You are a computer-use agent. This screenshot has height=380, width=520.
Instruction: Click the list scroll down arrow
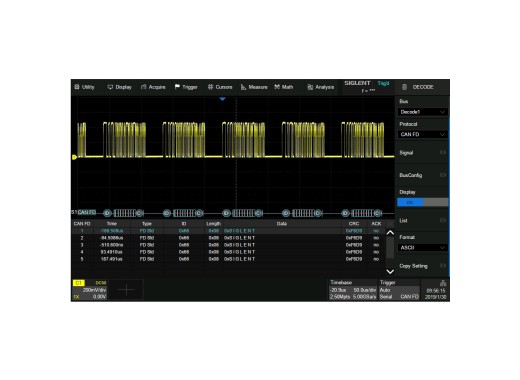[390, 272]
